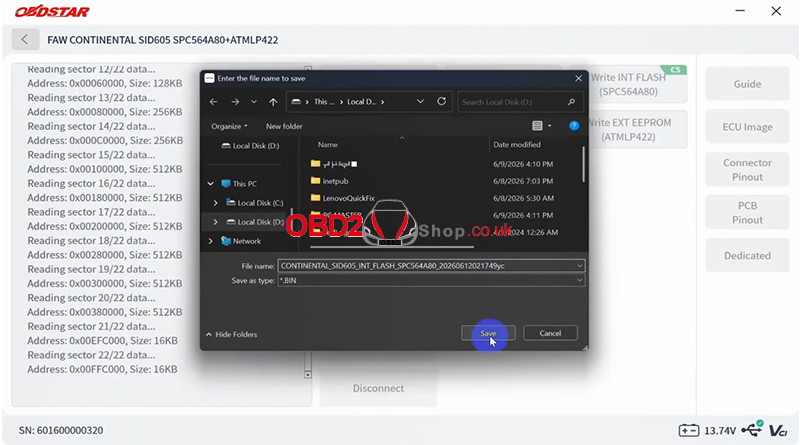Image resolution: width=800 pixels, height=445 pixels.
Task: Click Cancel in the save dialog
Action: pos(550,333)
